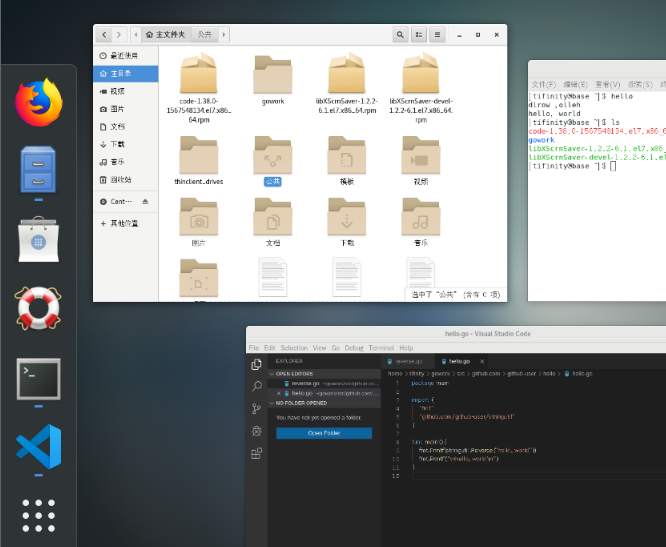The width and height of the screenshot is (666, 547).
Task: Open VS Code Selection menu
Action: pos(294,348)
